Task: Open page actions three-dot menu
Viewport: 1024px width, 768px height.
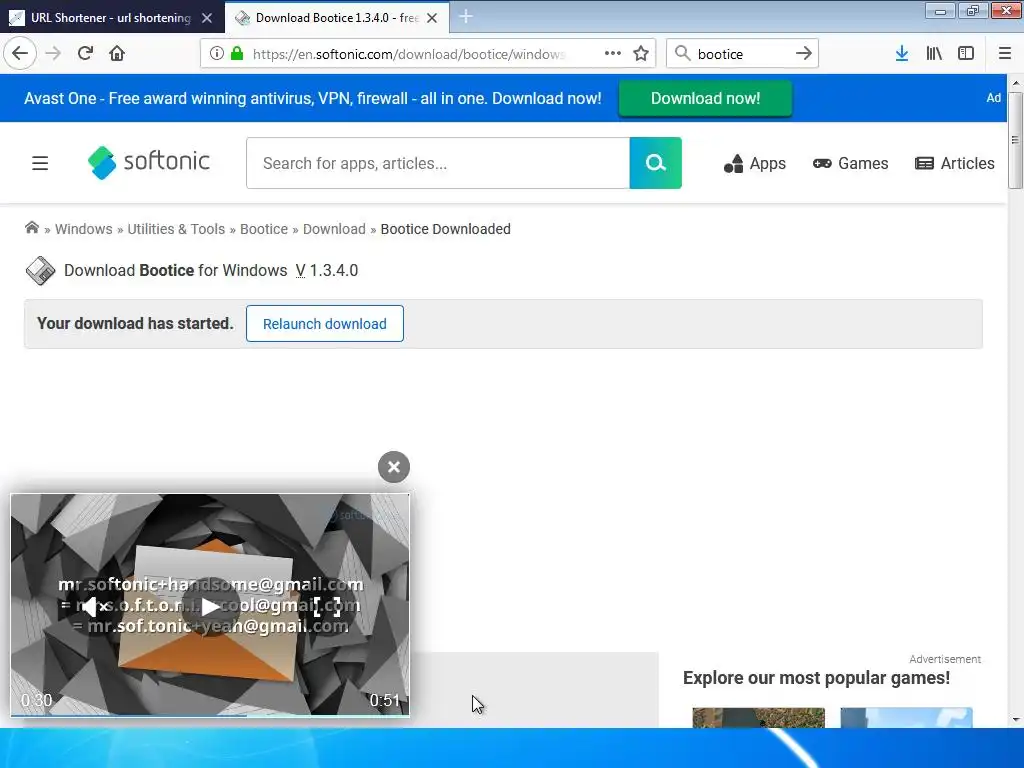Action: [x=613, y=54]
